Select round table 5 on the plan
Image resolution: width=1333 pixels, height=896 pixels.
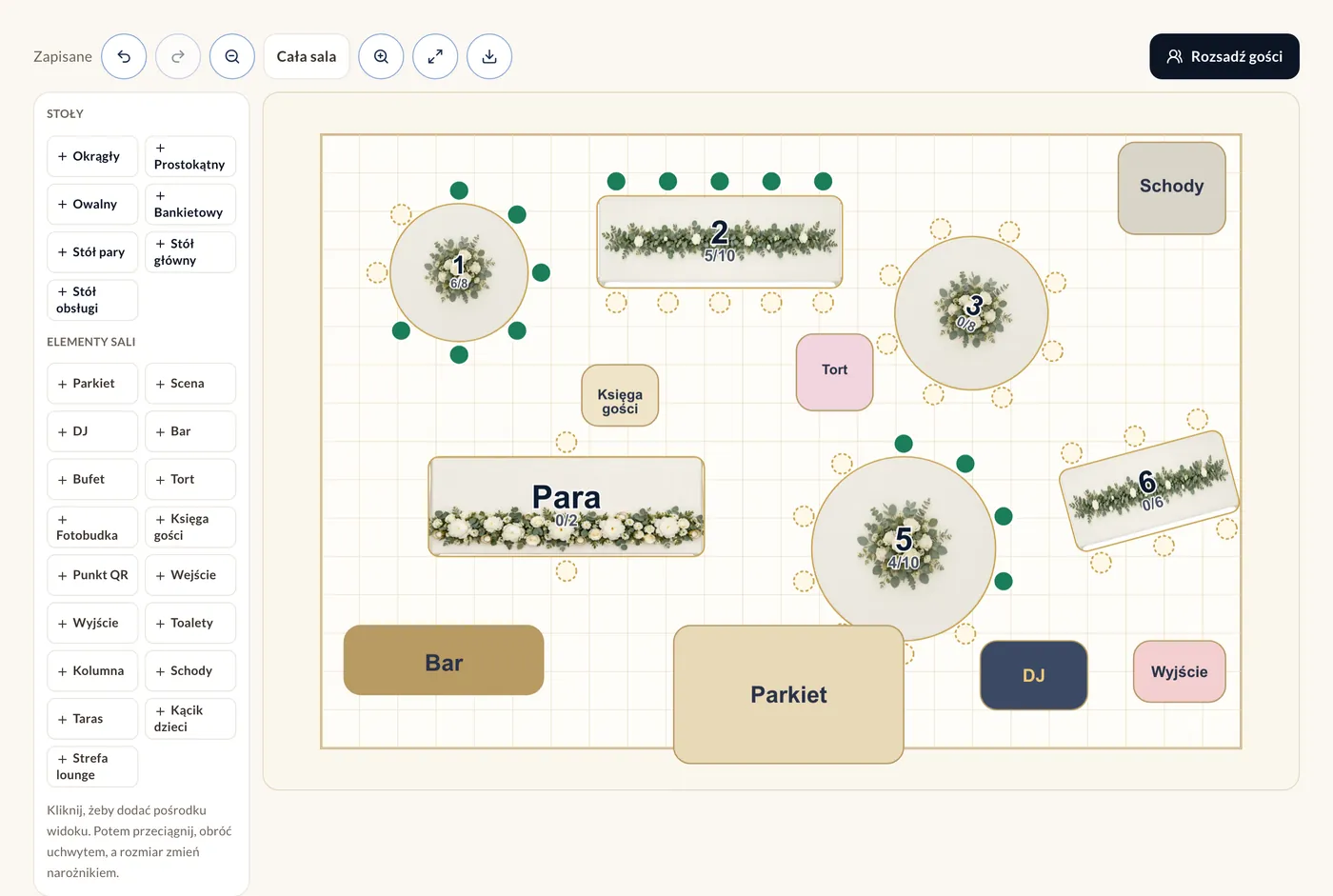pos(904,548)
